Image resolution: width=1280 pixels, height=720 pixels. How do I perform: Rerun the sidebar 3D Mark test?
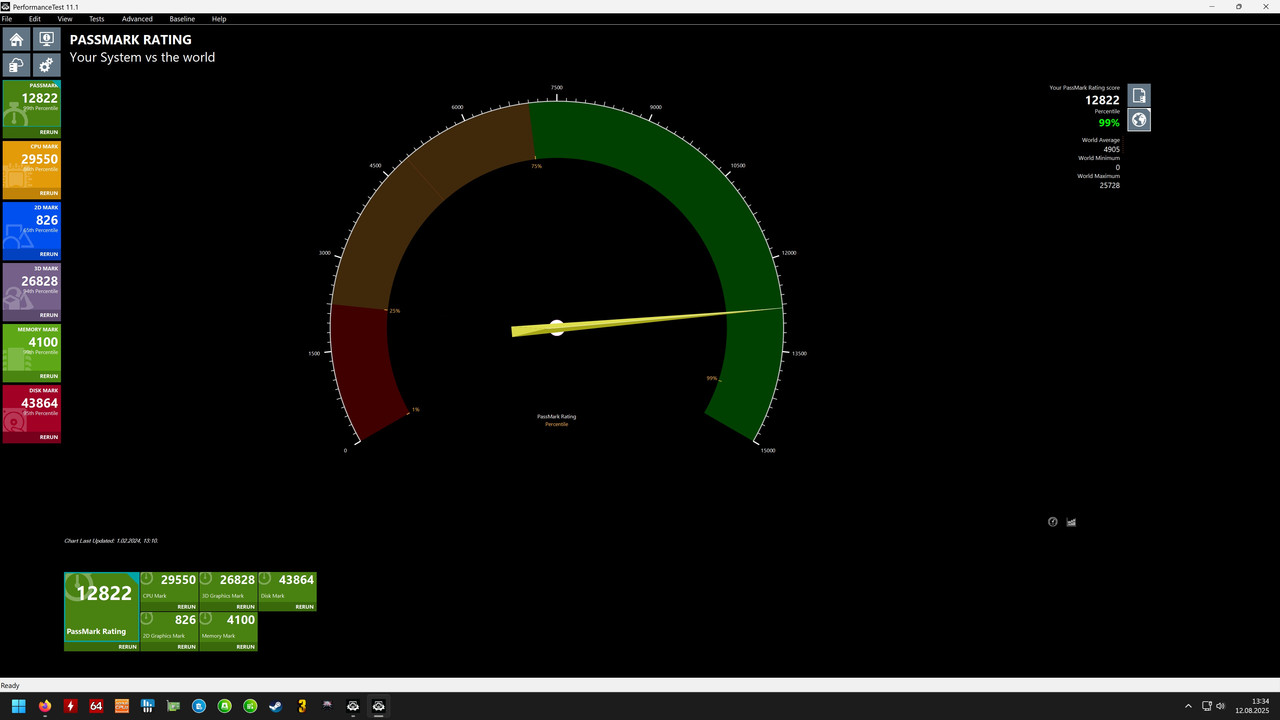click(x=48, y=315)
